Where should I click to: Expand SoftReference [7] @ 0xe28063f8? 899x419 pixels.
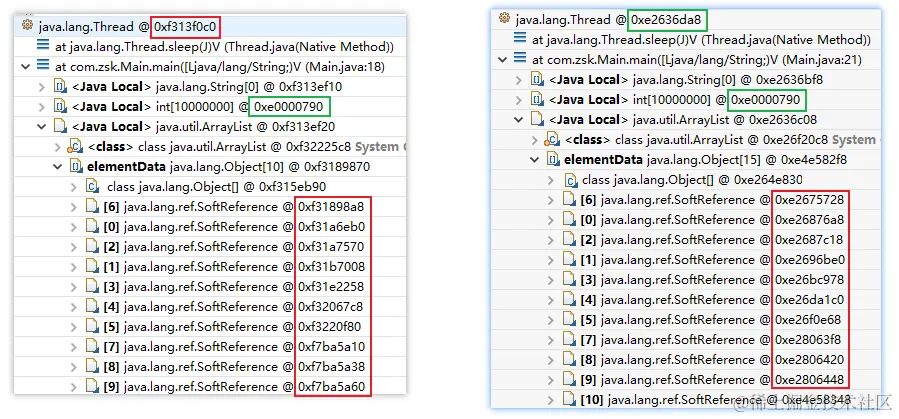coord(551,340)
